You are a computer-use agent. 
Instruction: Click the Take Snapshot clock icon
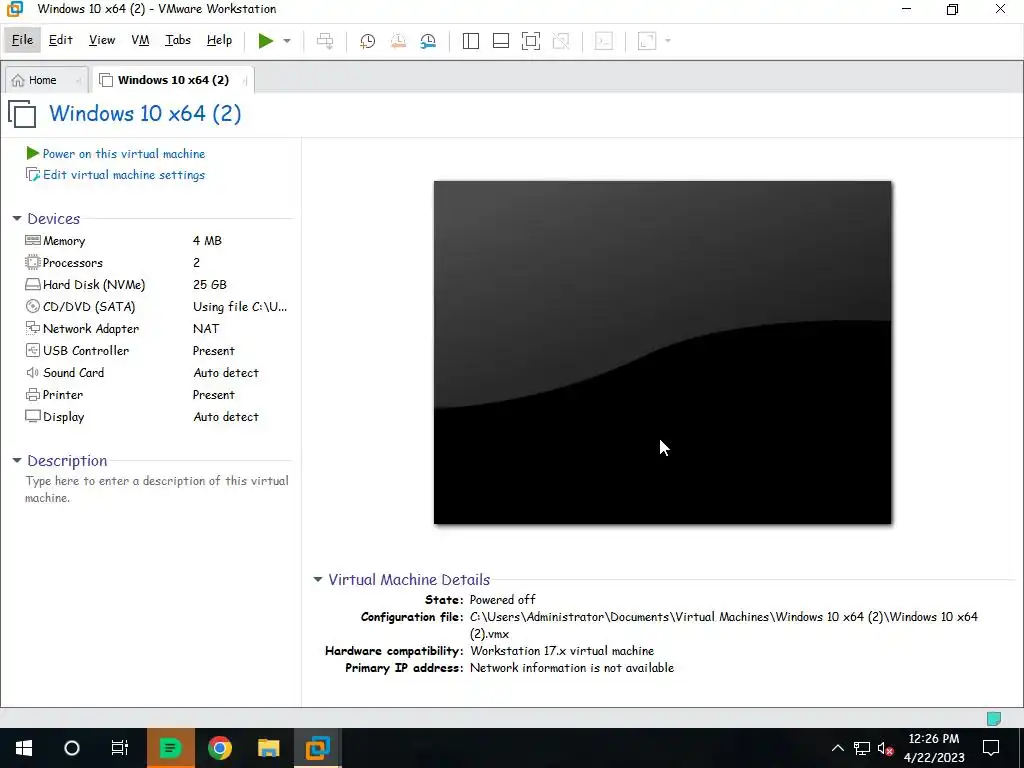pos(368,41)
